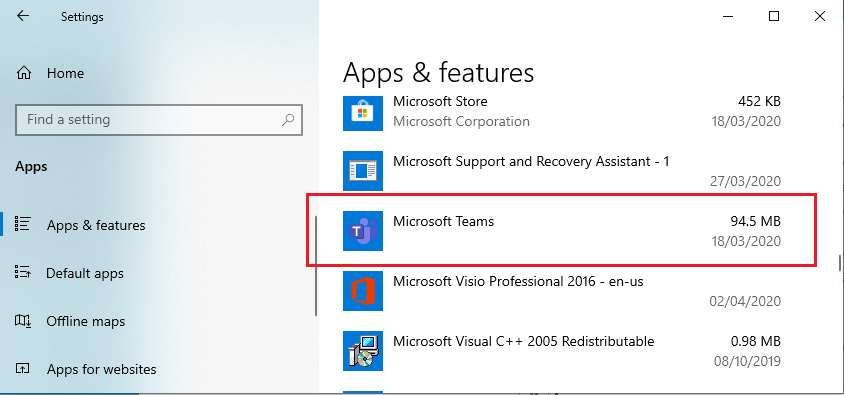Go to Home settings
This screenshot has width=844, height=395.
coord(65,73)
